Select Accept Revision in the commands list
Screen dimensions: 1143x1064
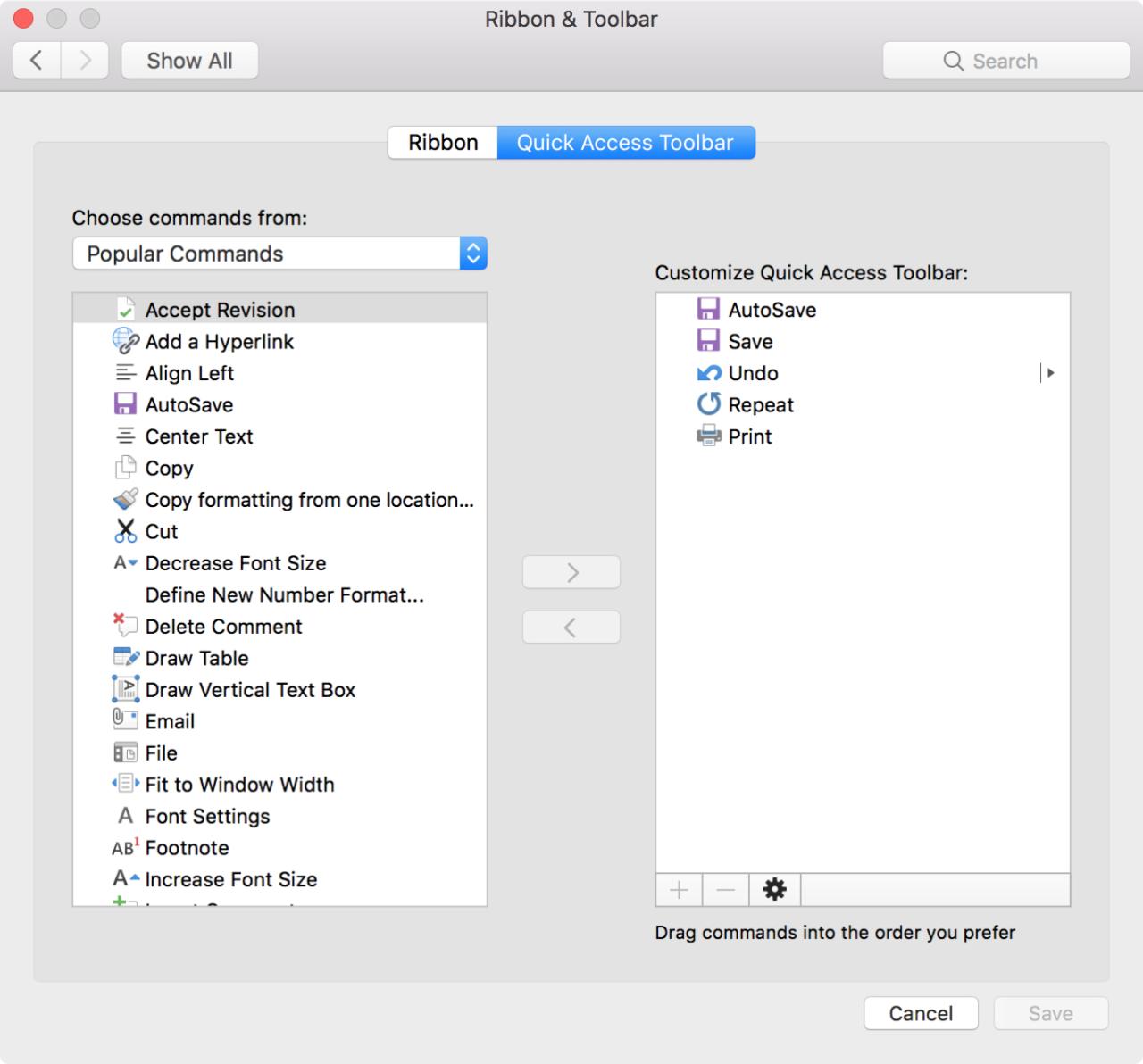(x=220, y=310)
